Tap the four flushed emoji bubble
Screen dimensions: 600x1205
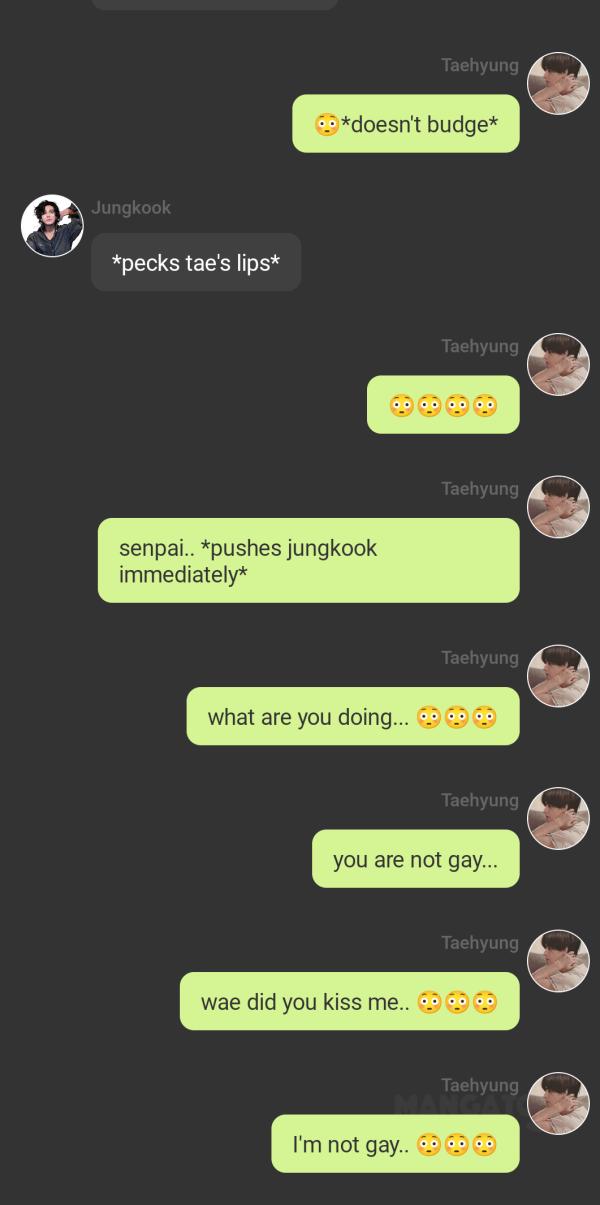[x=443, y=405]
